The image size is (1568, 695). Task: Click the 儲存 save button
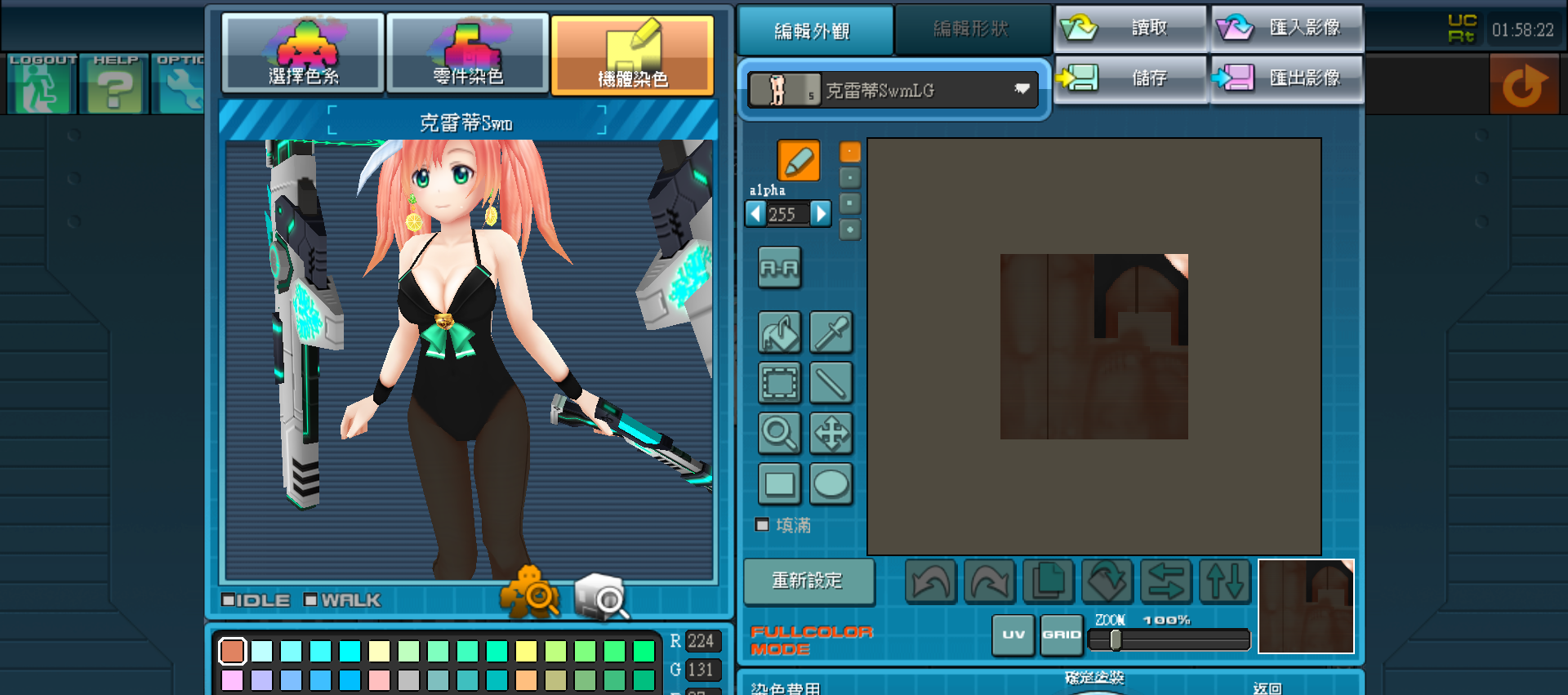click(x=1130, y=78)
